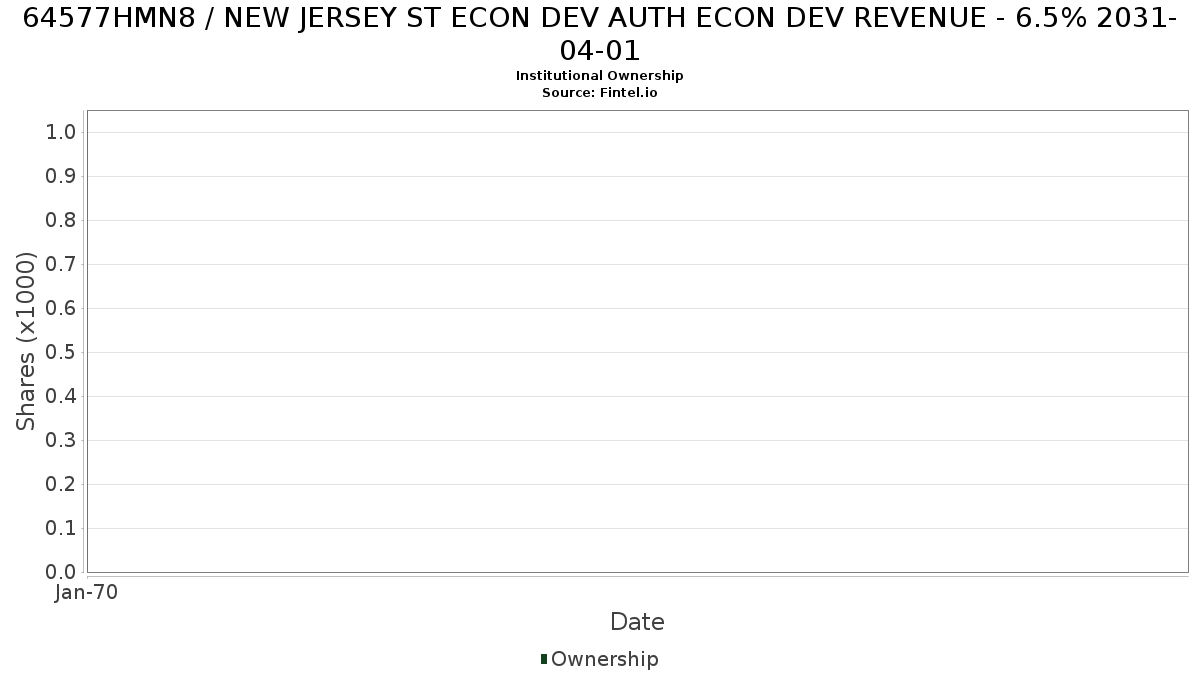Select the Ownership legend label
Image resolution: width=1200 pixels, height=675 pixels.
click(604, 659)
